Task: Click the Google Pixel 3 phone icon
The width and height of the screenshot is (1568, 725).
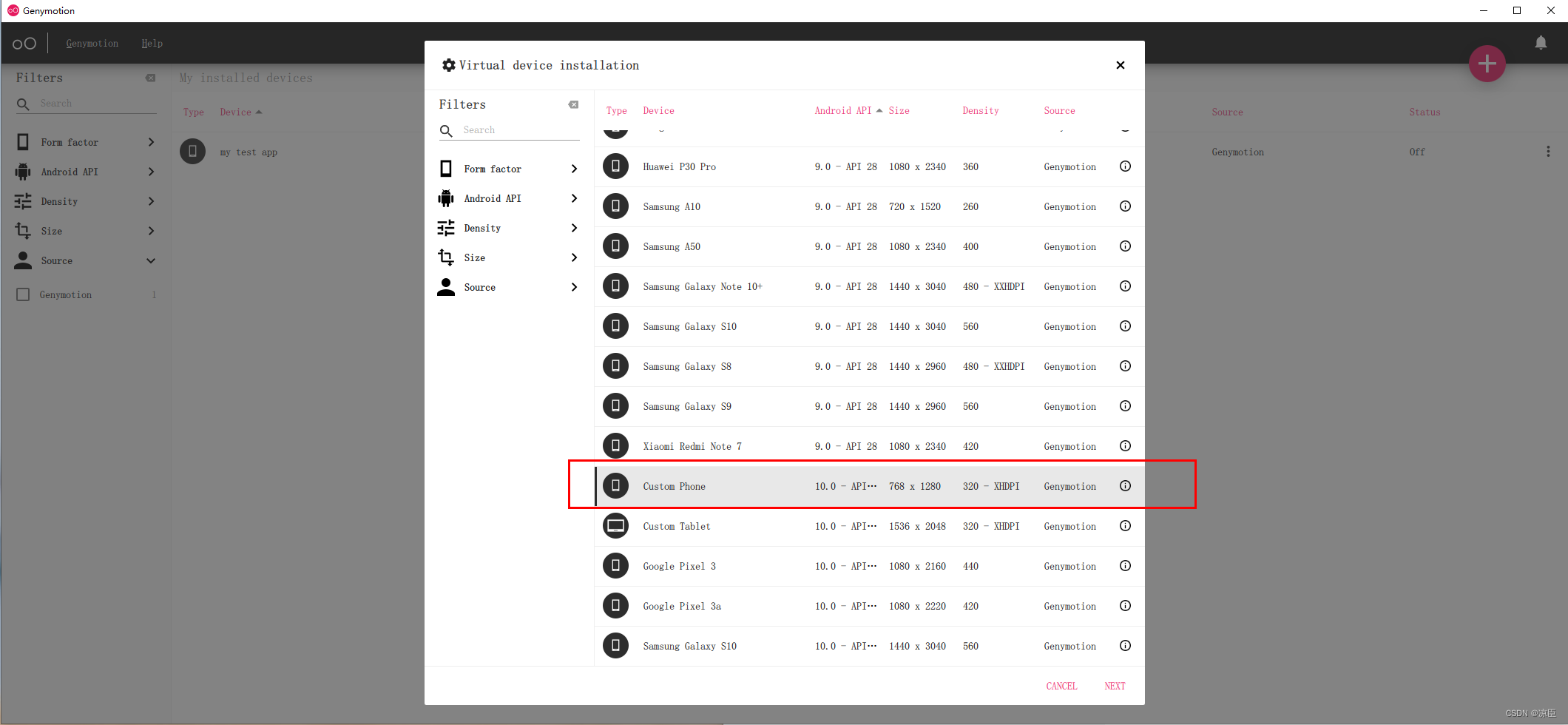Action: coord(615,566)
